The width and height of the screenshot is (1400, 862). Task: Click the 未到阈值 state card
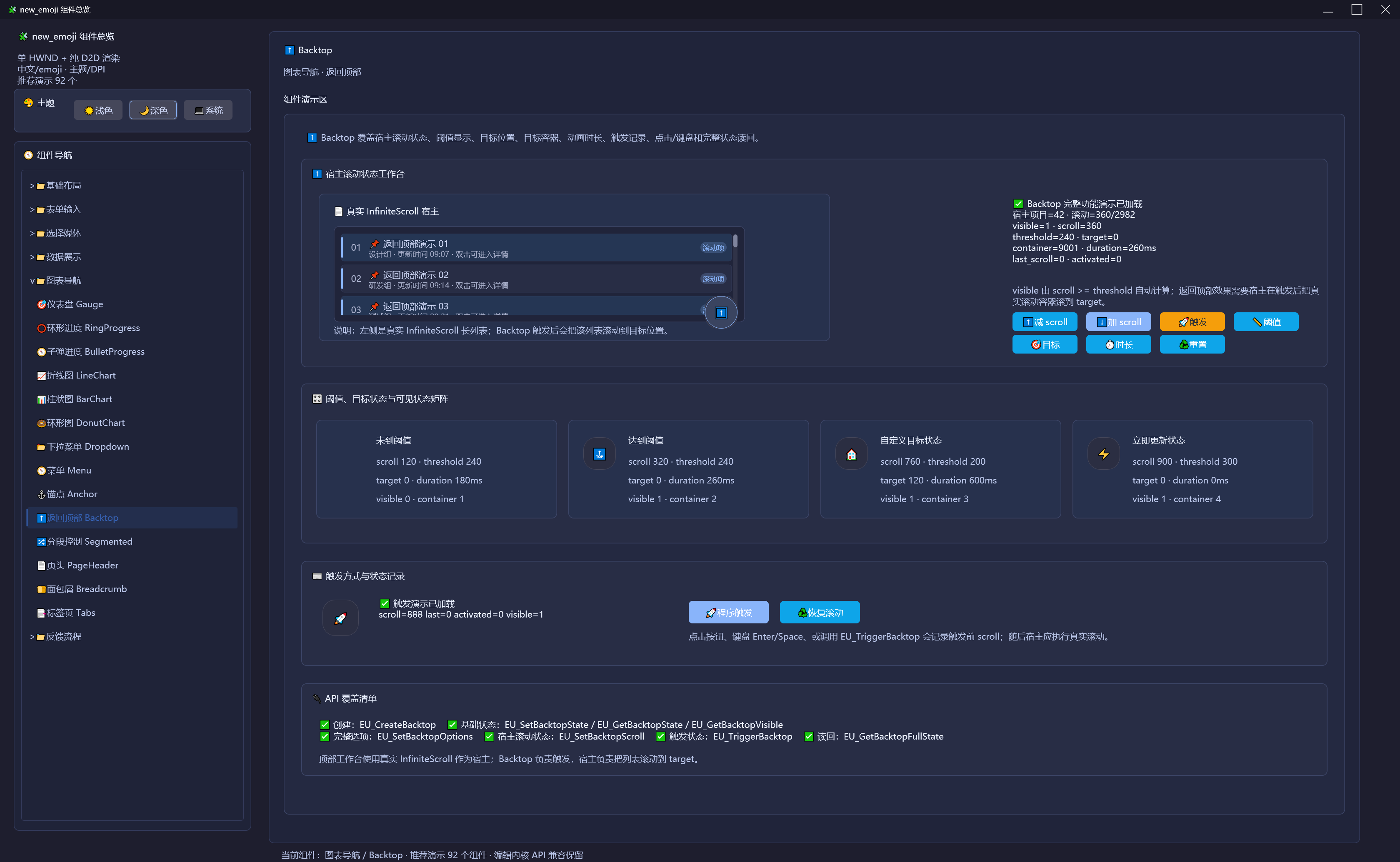pos(436,469)
